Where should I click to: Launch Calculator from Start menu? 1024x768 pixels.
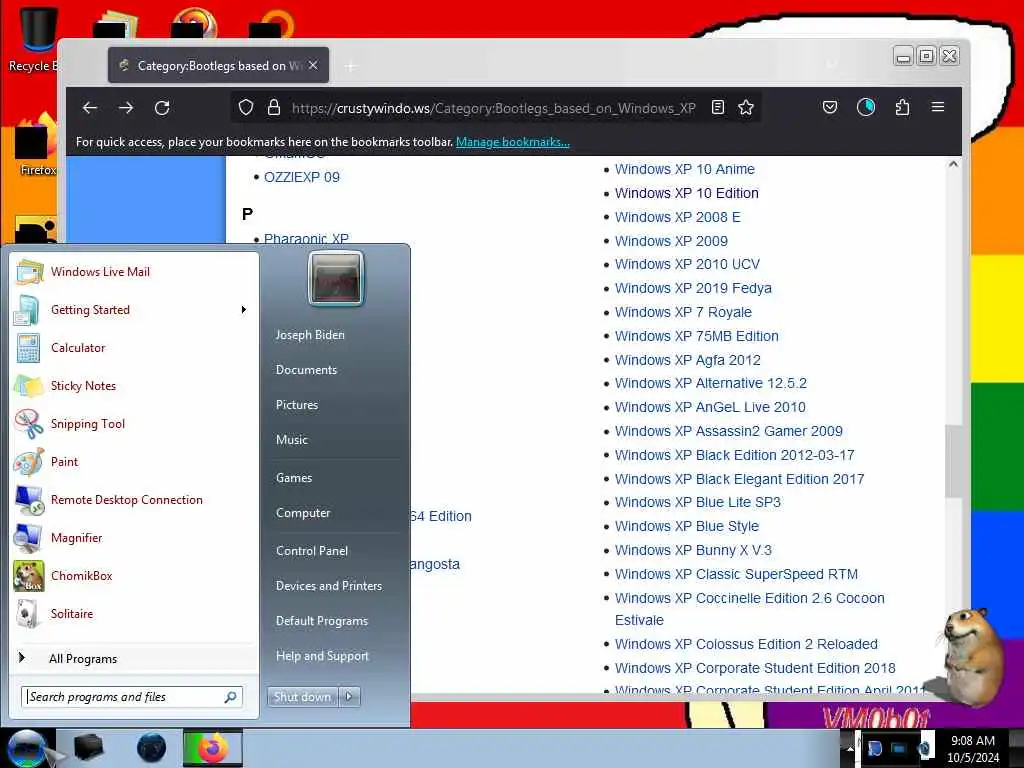click(x=133, y=347)
